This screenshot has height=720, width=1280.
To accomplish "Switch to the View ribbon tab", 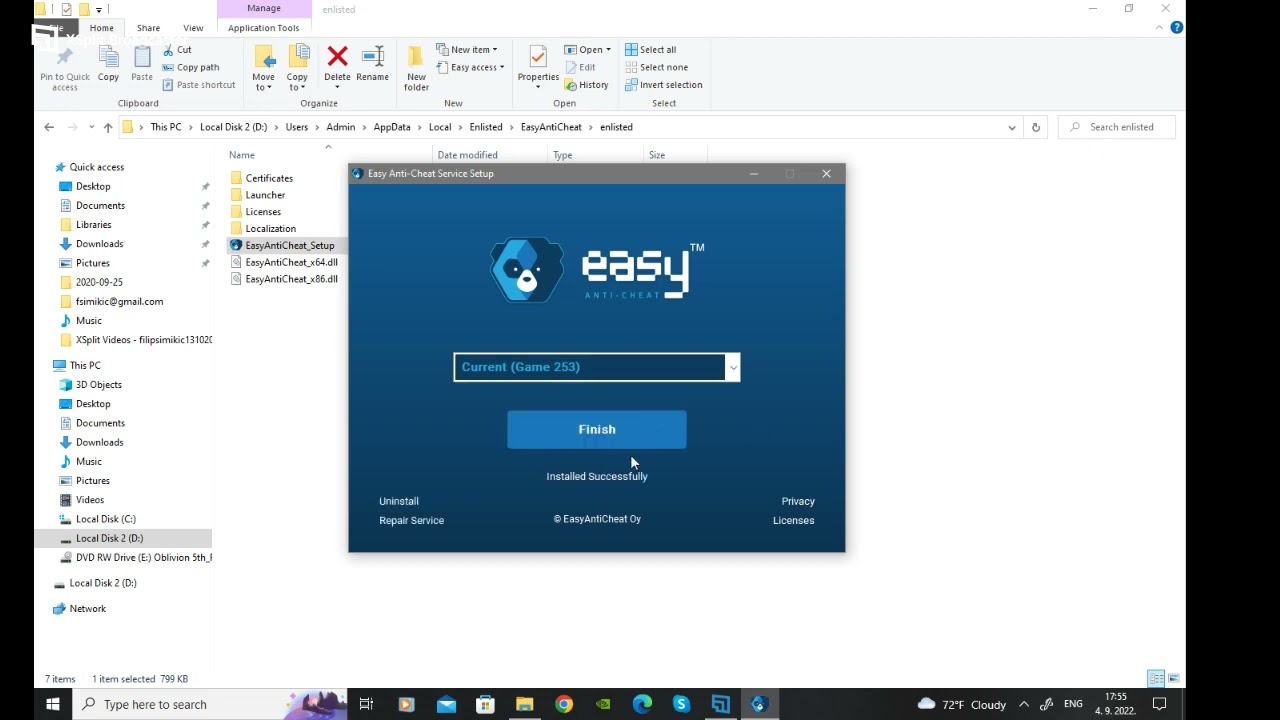I will (x=193, y=28).
